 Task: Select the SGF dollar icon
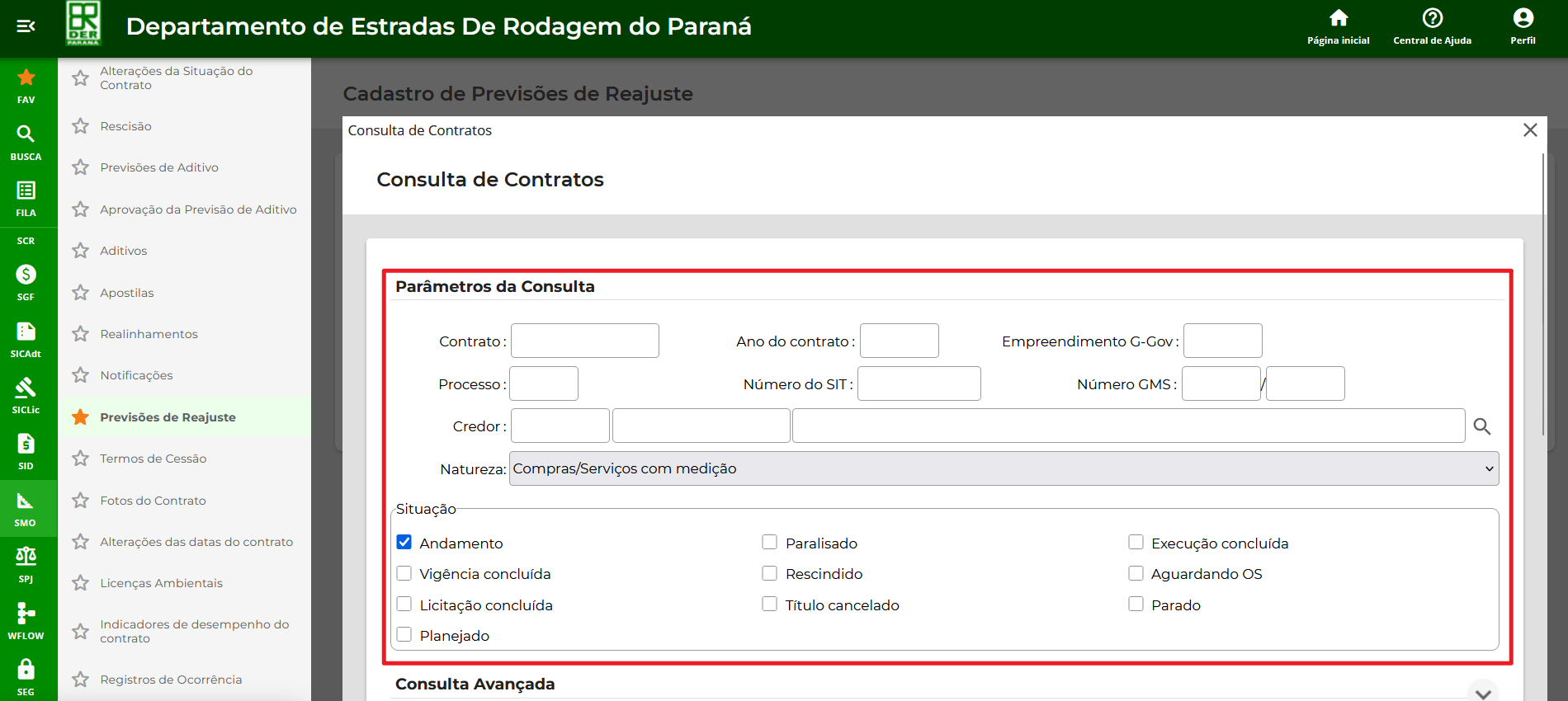coord(26,275)
